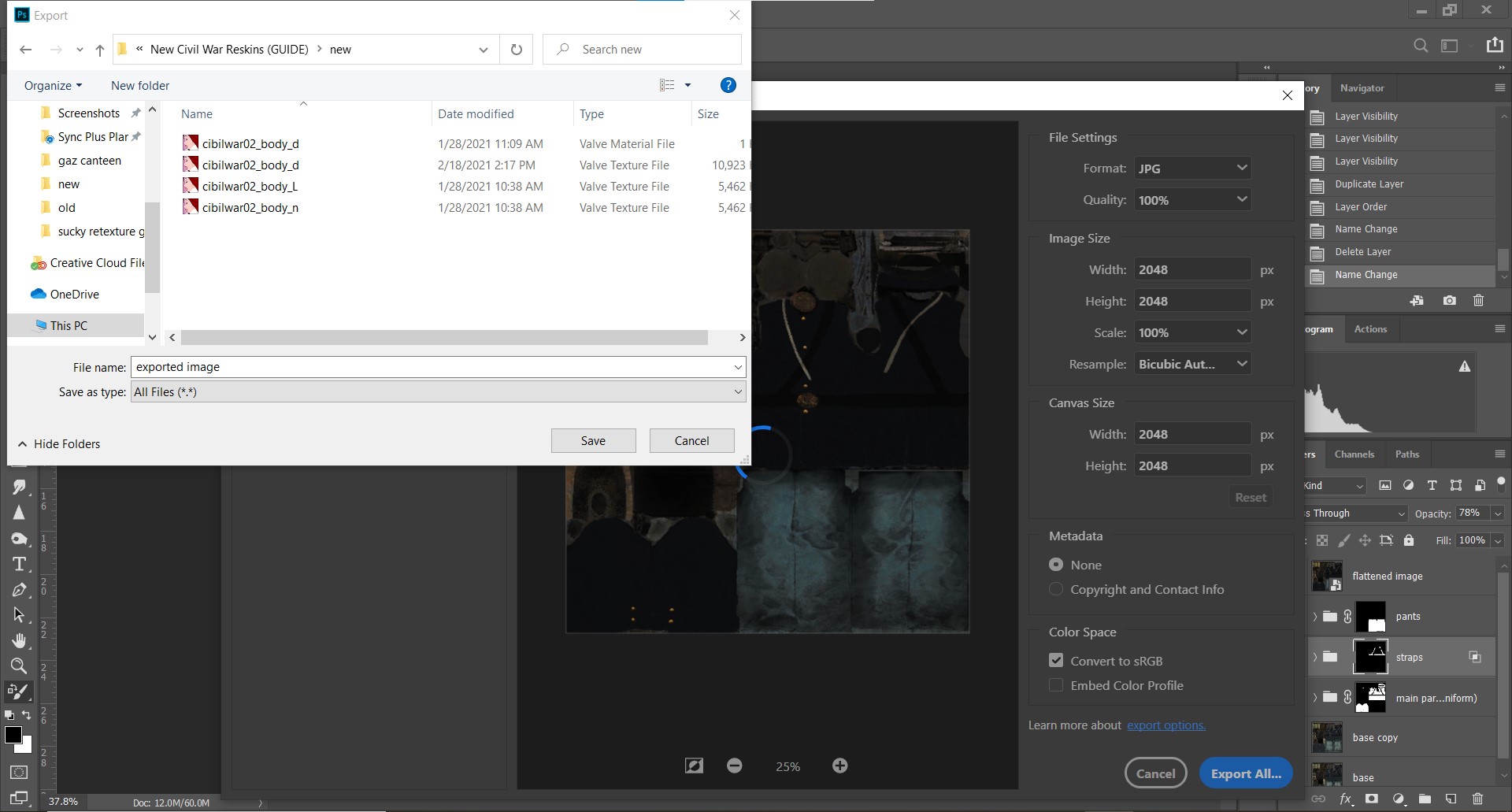
Task: Select the Zoom magnifier tool
Action: pos(19,666)
